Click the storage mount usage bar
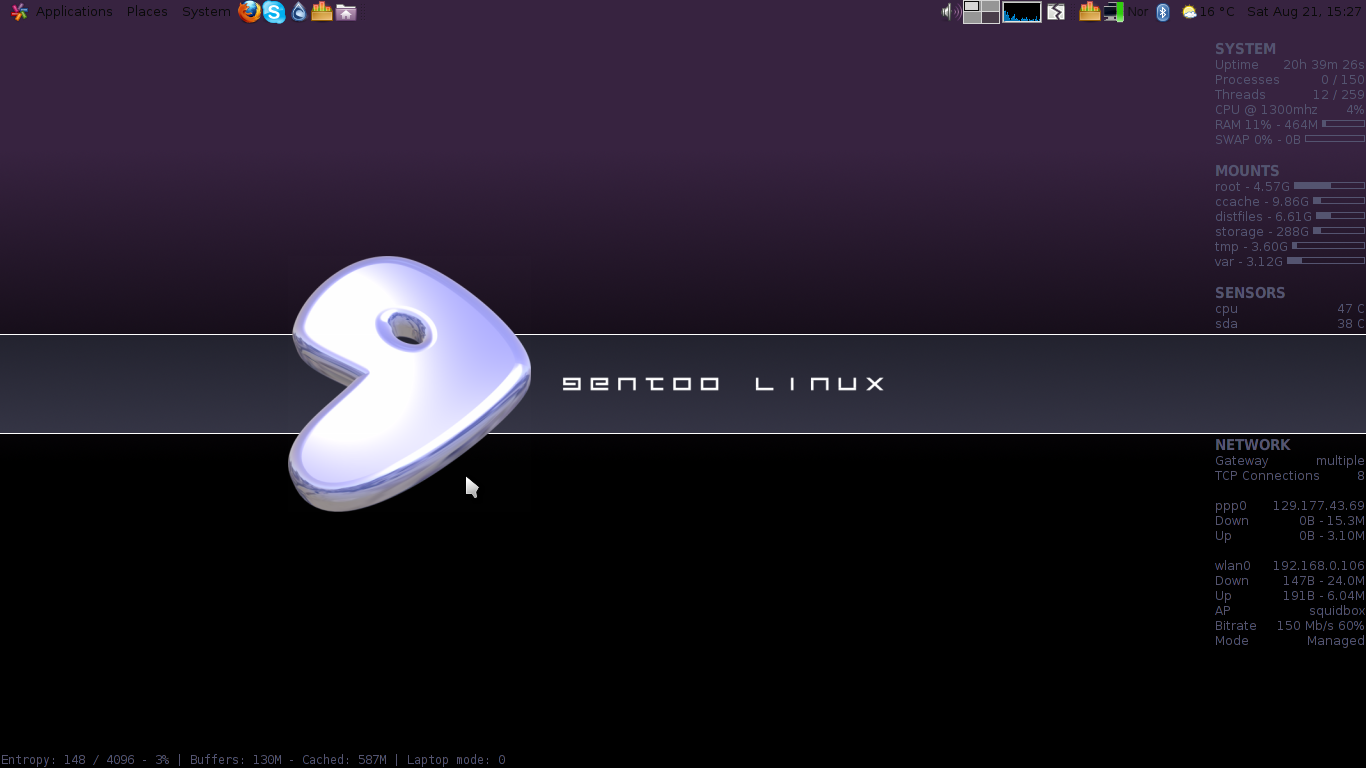The height and width of the screenshot is (768, 1366). coord(1339,231)
